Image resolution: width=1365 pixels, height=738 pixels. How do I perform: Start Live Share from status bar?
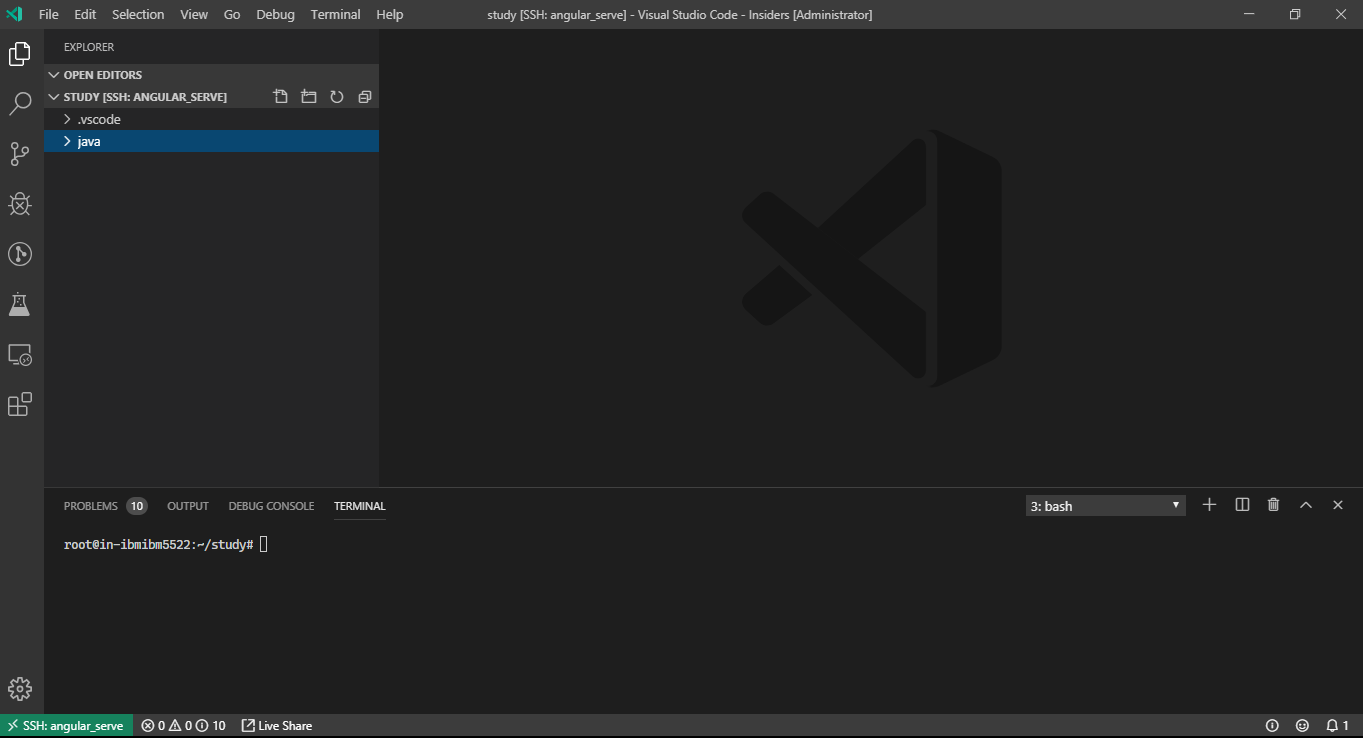tap(277, 726)
